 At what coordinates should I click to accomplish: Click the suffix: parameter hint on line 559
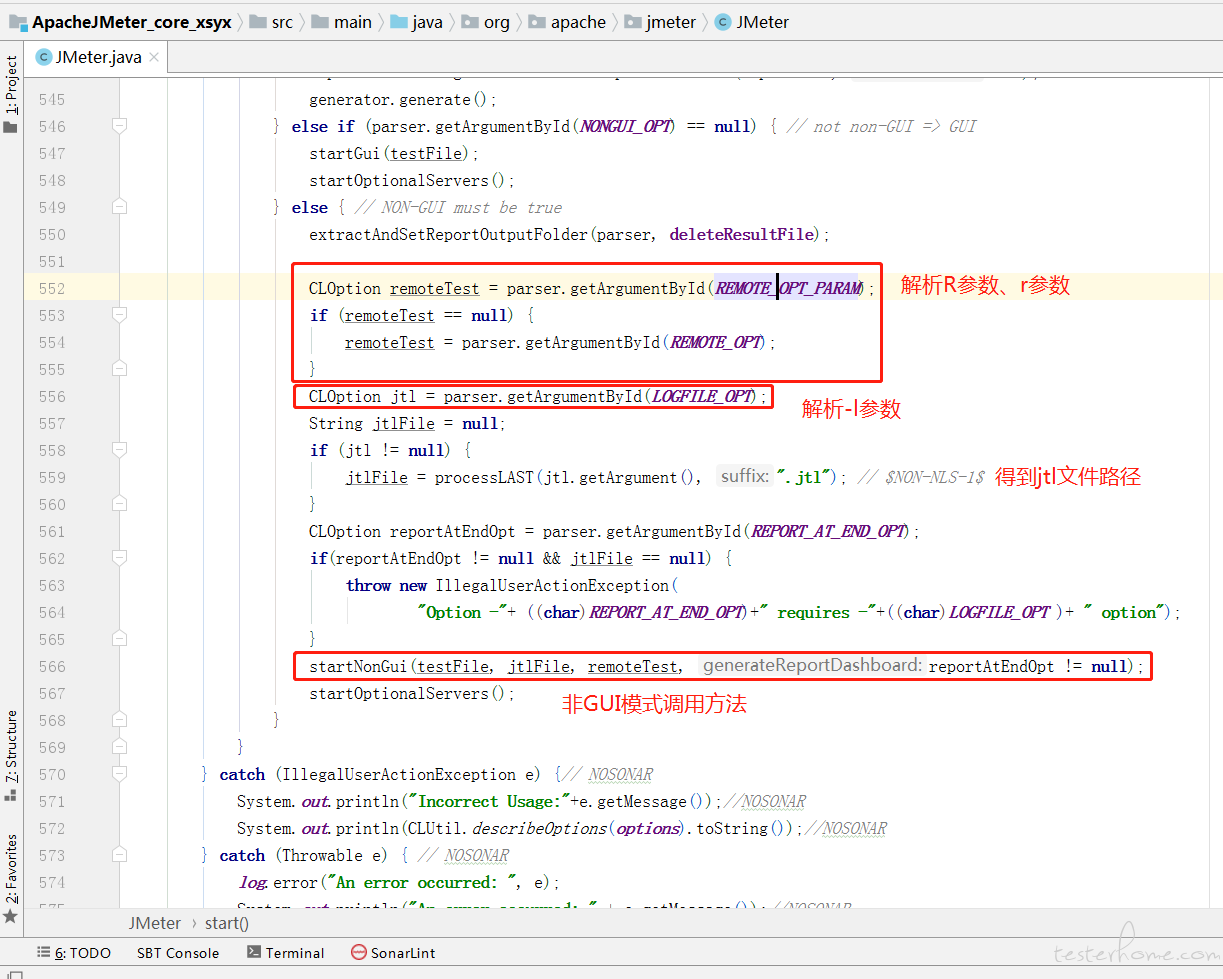point(745,477)
